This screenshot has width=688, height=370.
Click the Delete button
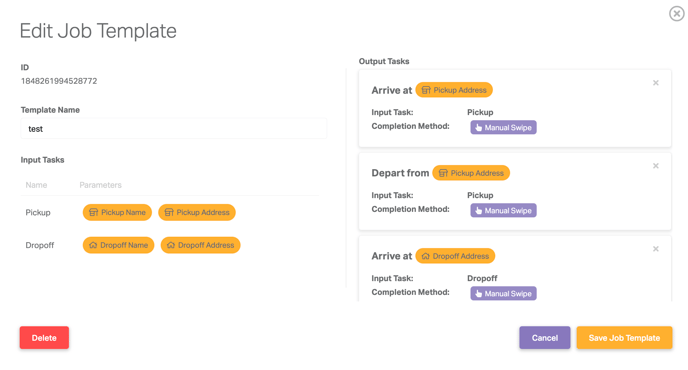click(44, 338)
